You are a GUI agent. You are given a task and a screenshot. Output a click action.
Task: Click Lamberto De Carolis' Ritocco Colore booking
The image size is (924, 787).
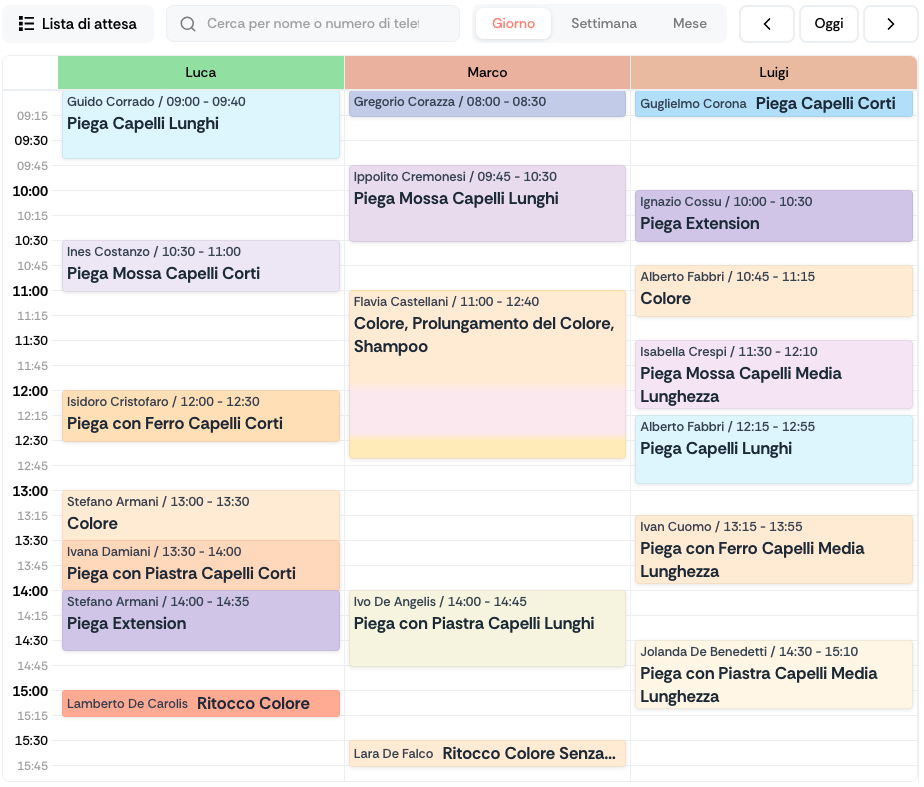click(200, 703)
